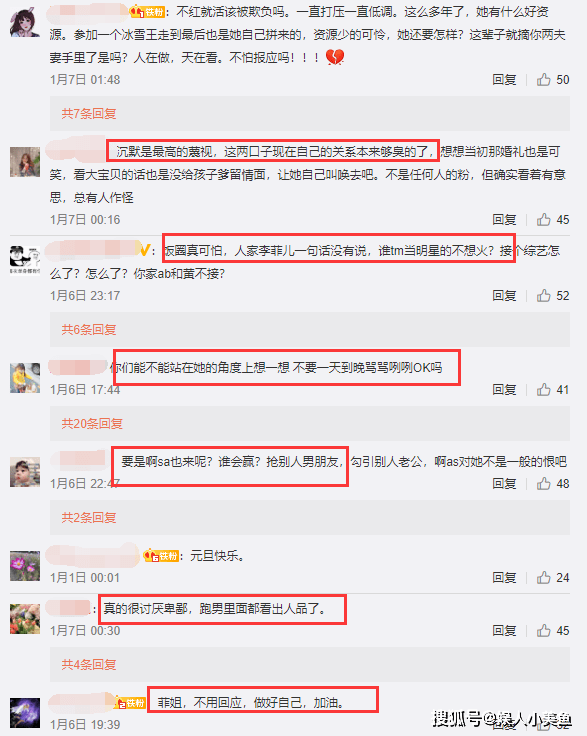Like the comment showing 41 likes
587x736 pixels.
(543, 389)
